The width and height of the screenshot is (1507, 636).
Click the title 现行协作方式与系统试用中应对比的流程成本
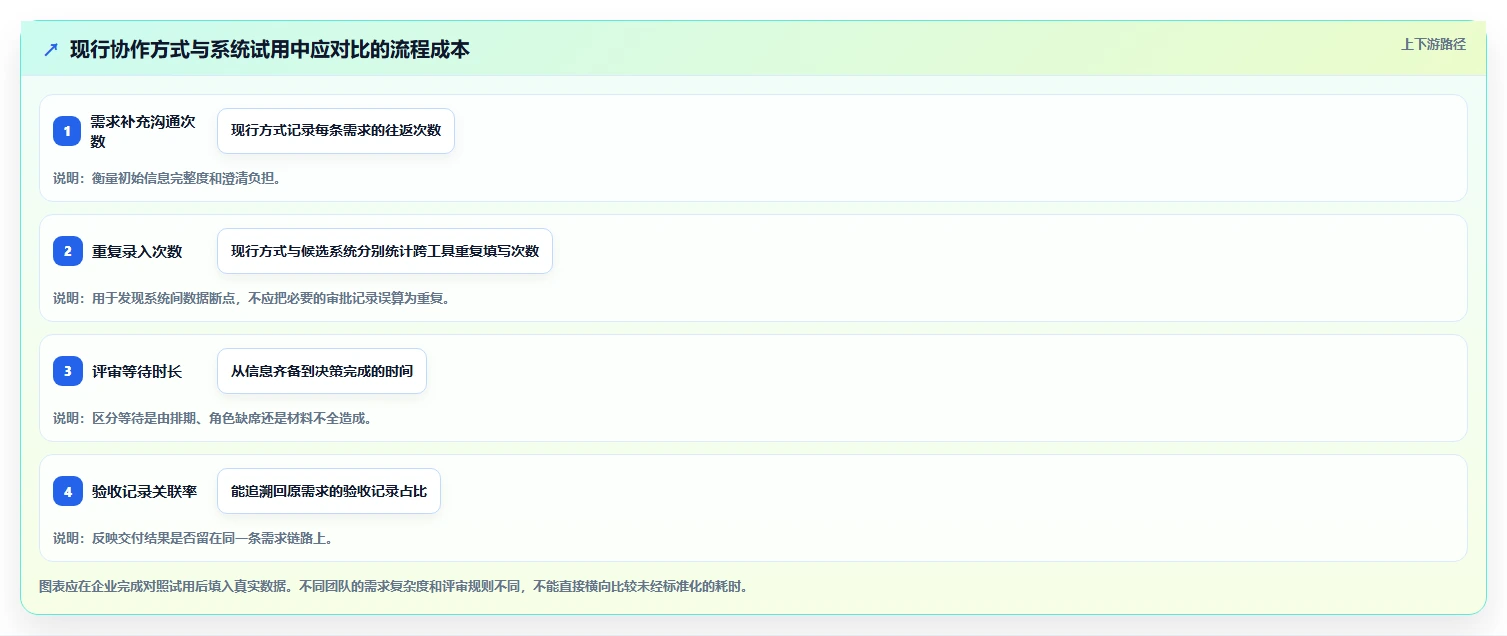270,49
